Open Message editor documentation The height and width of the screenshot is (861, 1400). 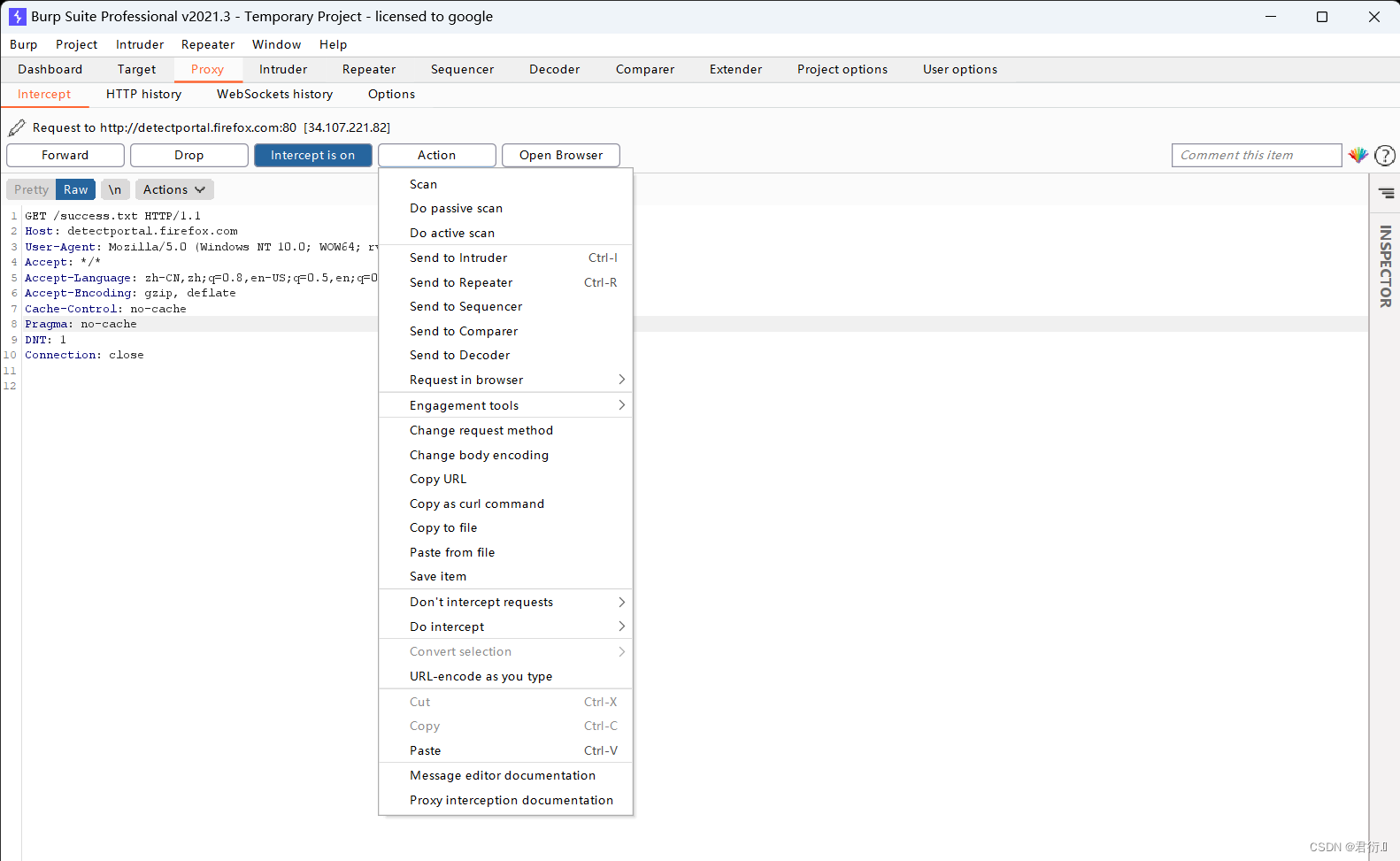coord(505,775)
